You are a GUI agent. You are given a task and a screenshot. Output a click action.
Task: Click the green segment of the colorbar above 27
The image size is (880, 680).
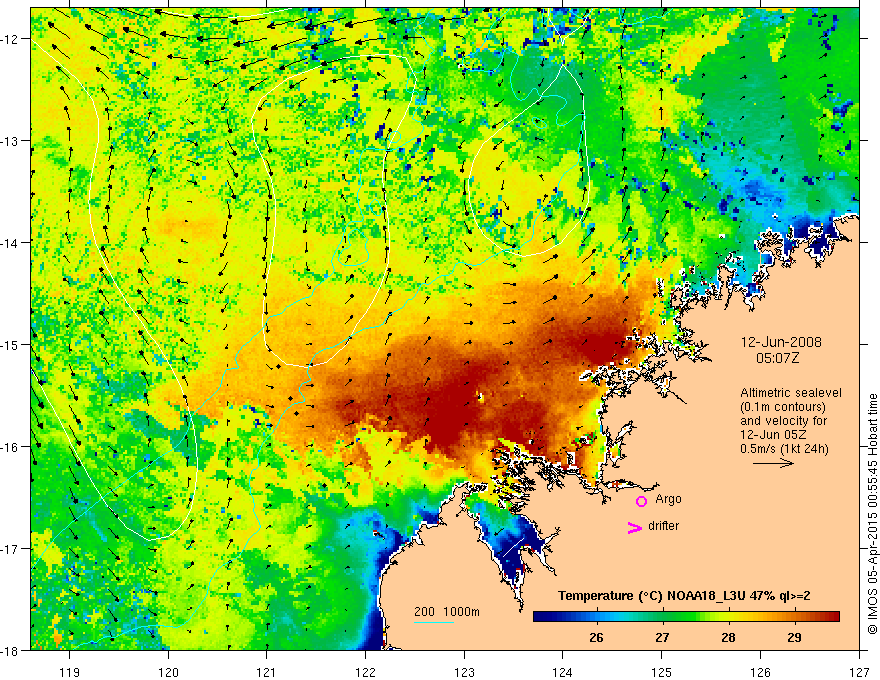tap(662, 617)
